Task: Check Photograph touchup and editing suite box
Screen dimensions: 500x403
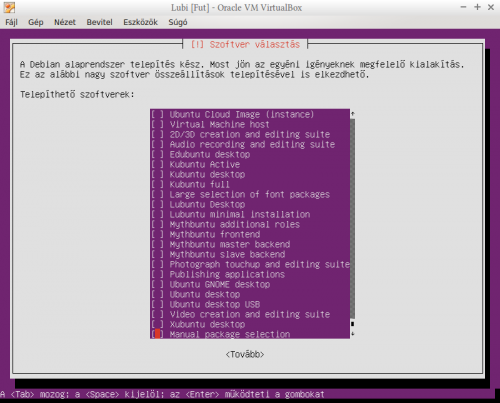Action: pyautogui.click(x=157, y=264)
